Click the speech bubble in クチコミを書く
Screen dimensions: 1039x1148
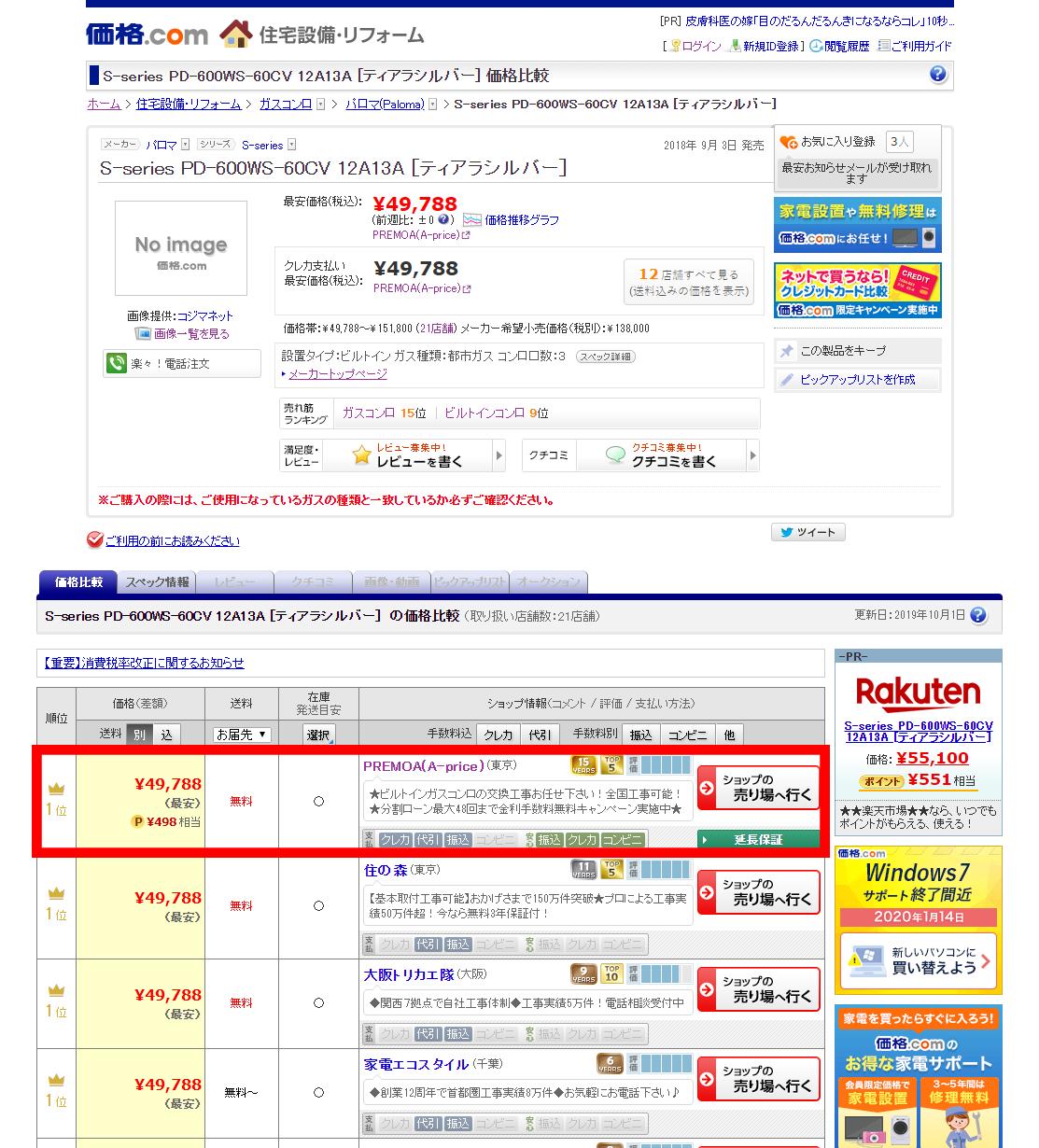(x=615, y=455)
